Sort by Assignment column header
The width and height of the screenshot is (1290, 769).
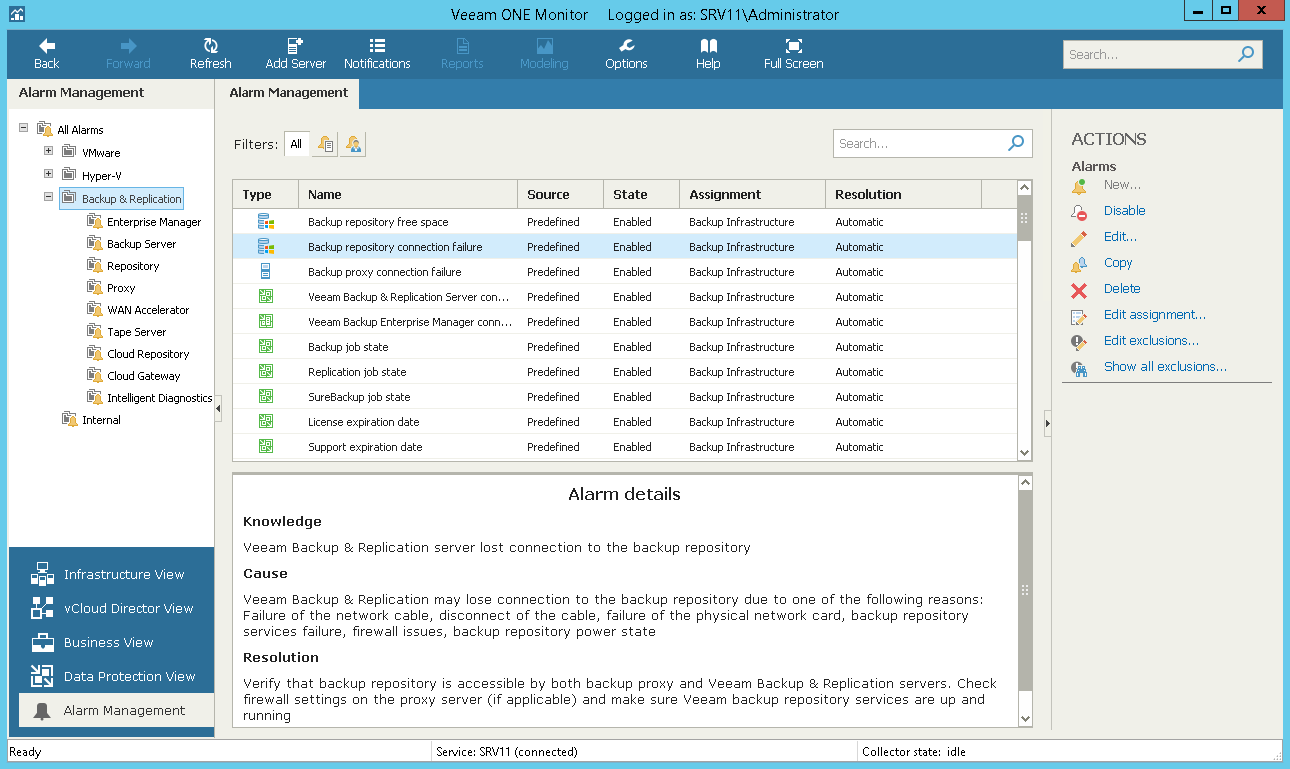752,194
